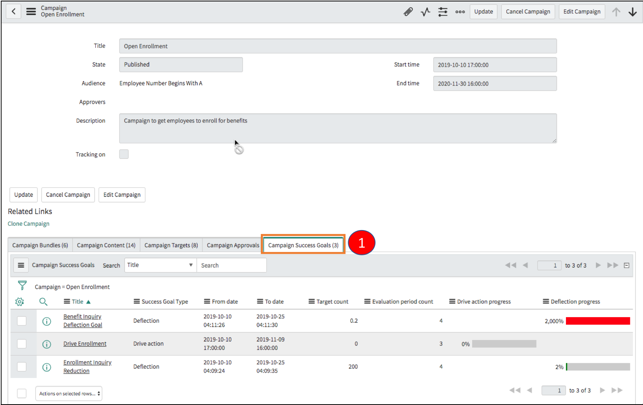The width and height of the screenshot is (643, 405).
Task: Click the back arrow in the header
Action: coord(14,11)
